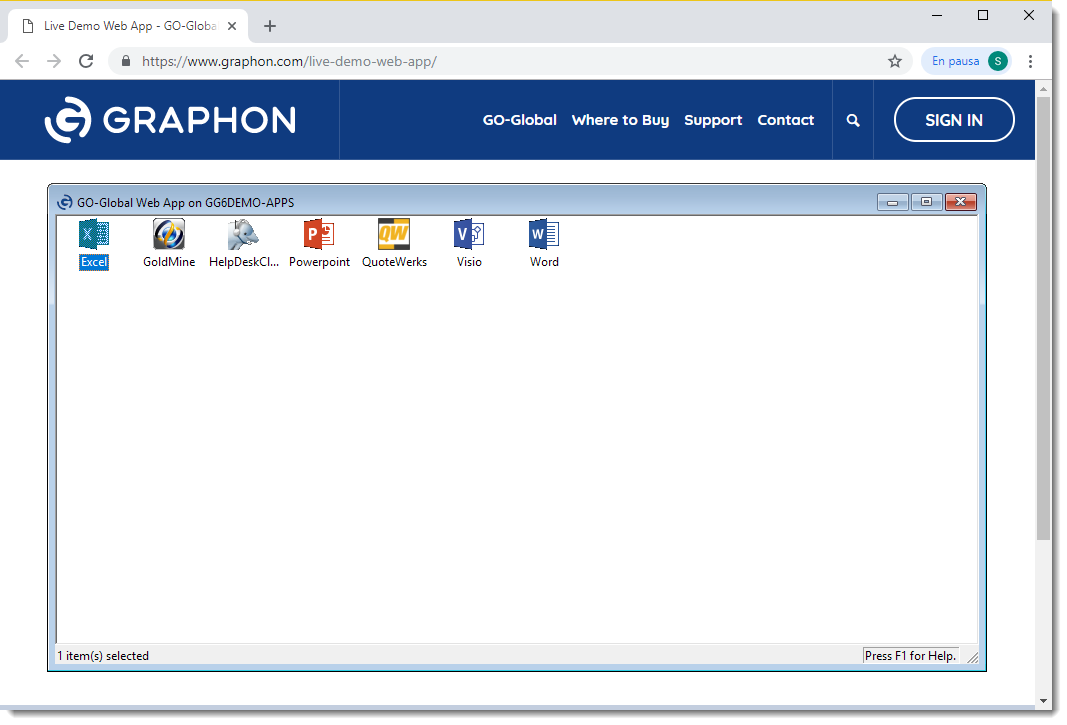The width and height of the screenshot is (1067, 725).
Task: Click the '1 item(s) selected' status text
Action: pos(103,656)
